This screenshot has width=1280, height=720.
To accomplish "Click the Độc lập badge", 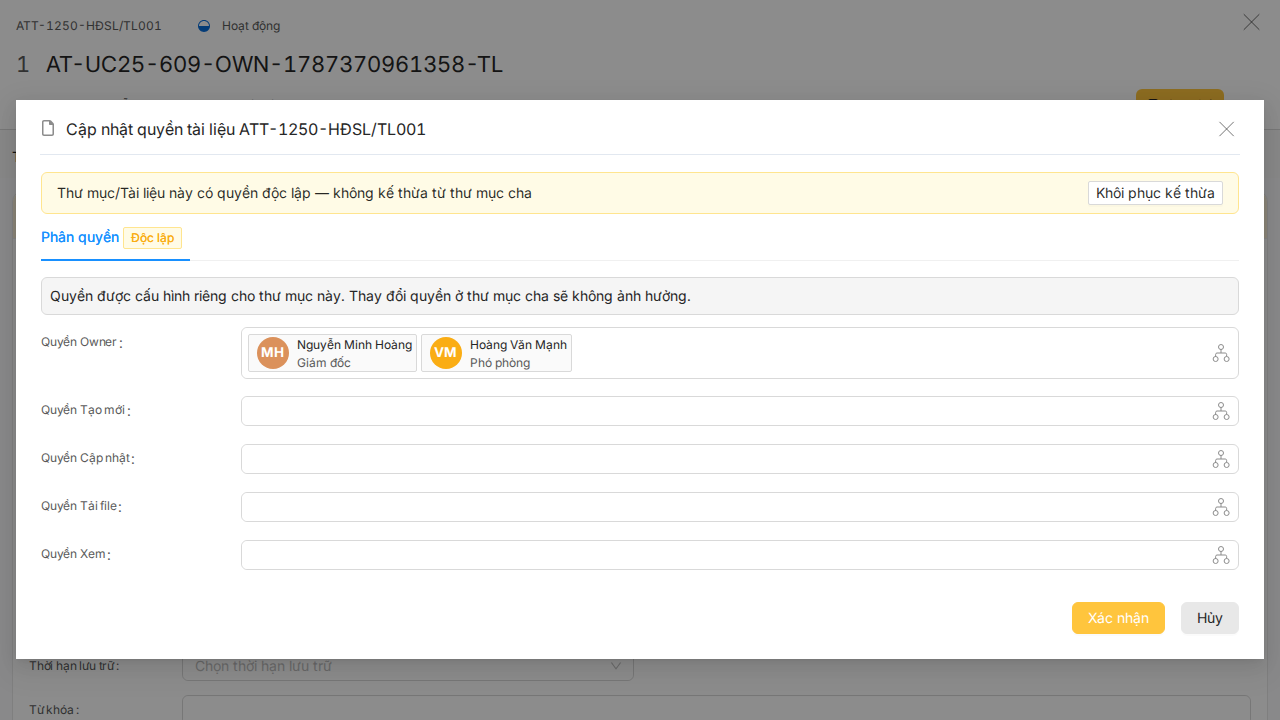I will point(152,238).
